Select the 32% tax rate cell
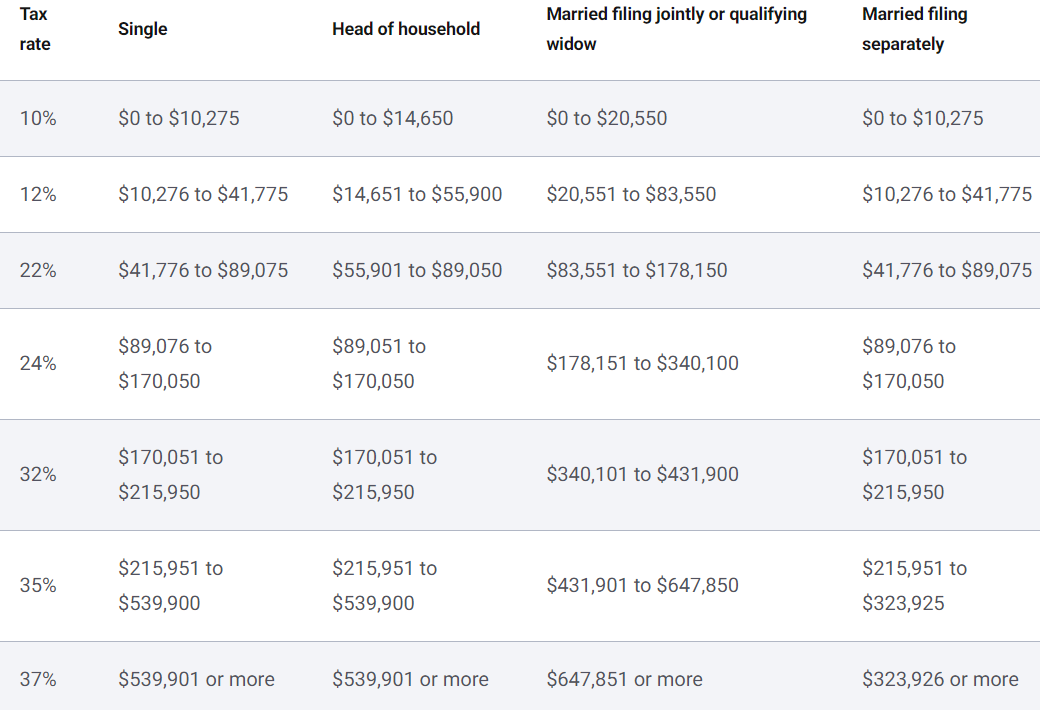The width and height of the screenshot is (1040, 710). [x=38, y=474]
